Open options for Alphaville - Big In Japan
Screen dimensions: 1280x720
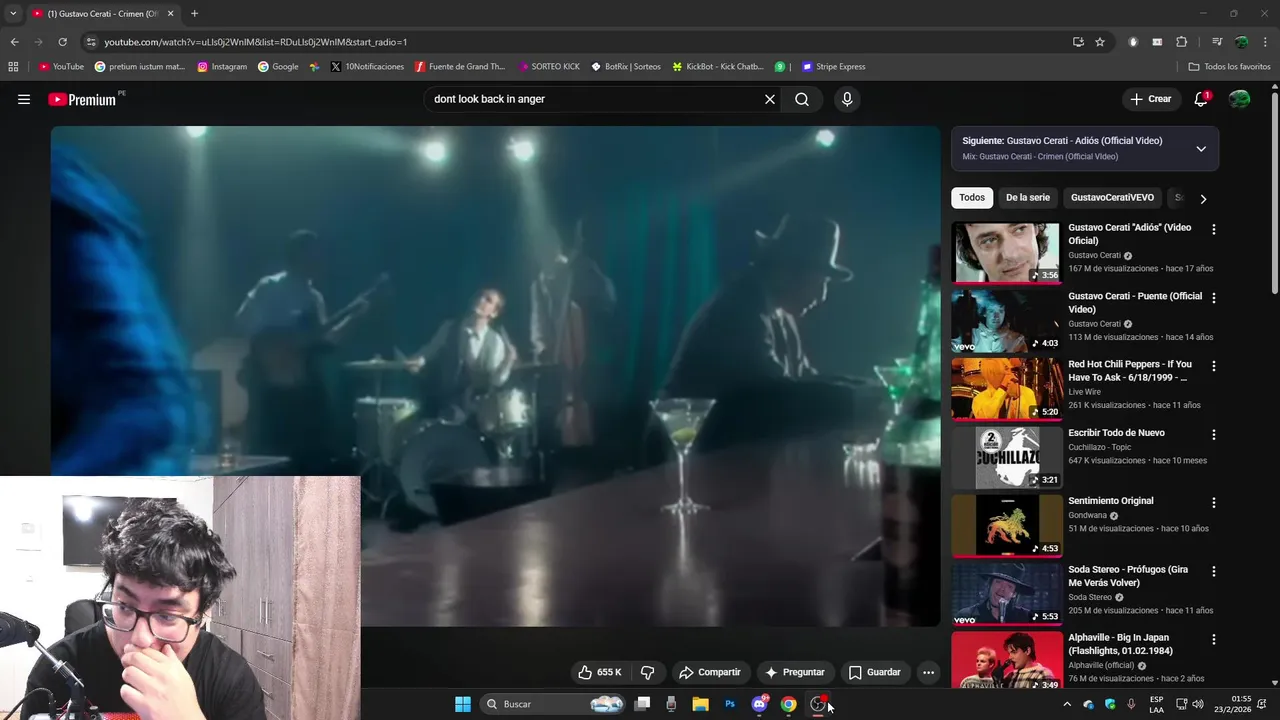(x=1214, y=639)
